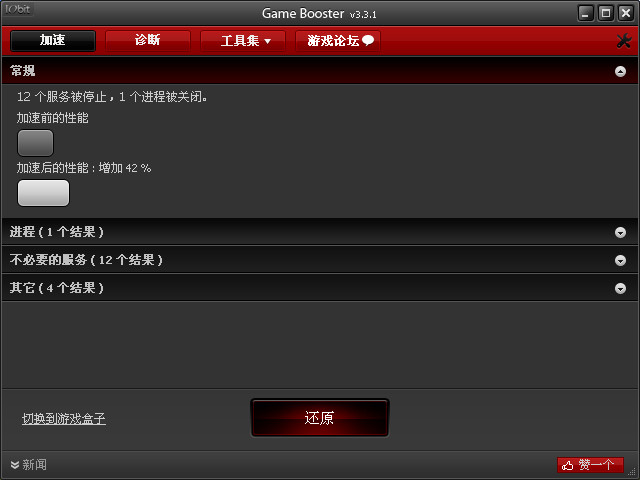Maximize the Game Booster window
Screen dimensions: 640x480
tap(606, 13)
